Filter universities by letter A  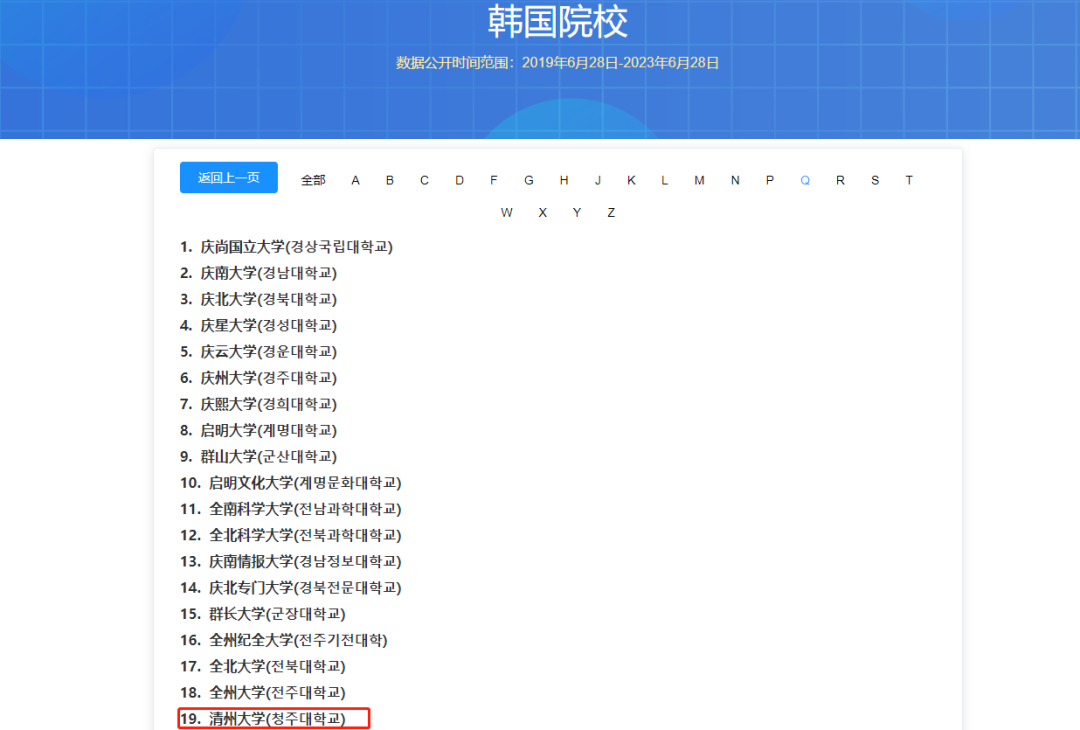click(355, 179)
